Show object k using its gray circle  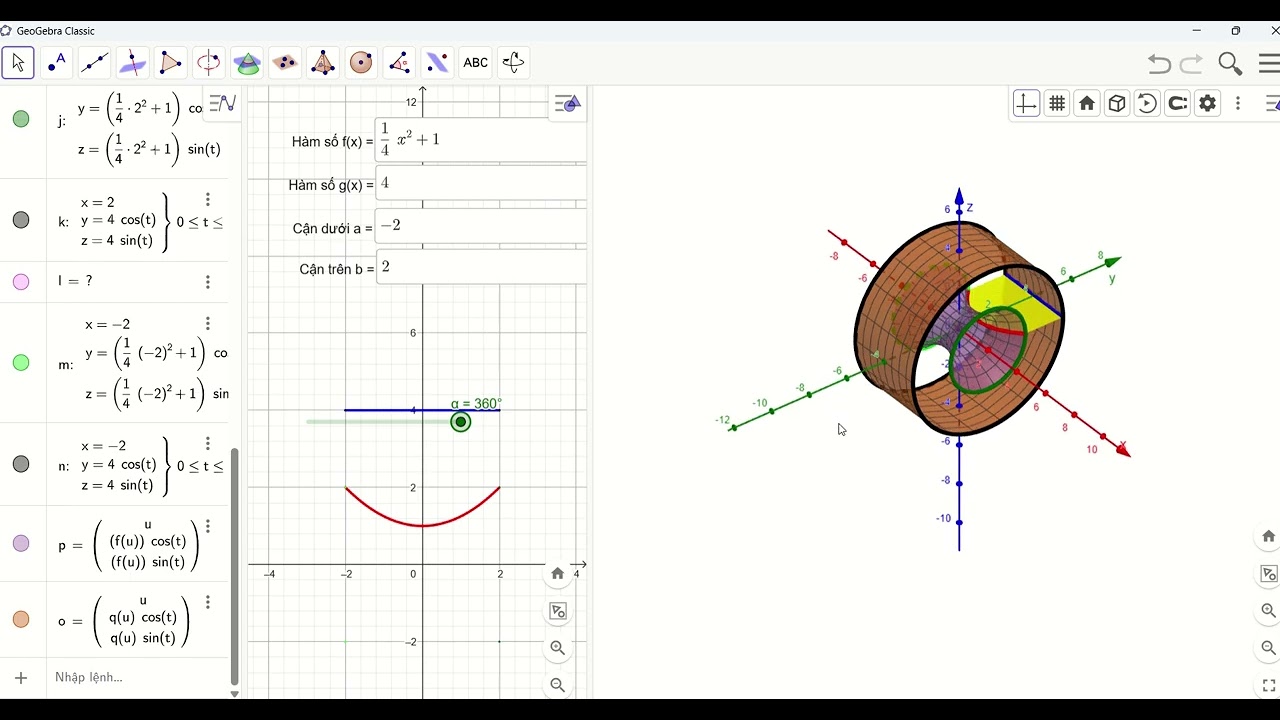21,220
